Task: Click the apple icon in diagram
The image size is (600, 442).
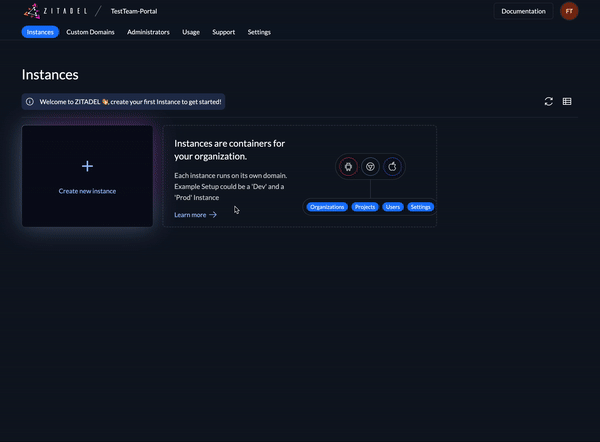Action: tap(392, 166)
